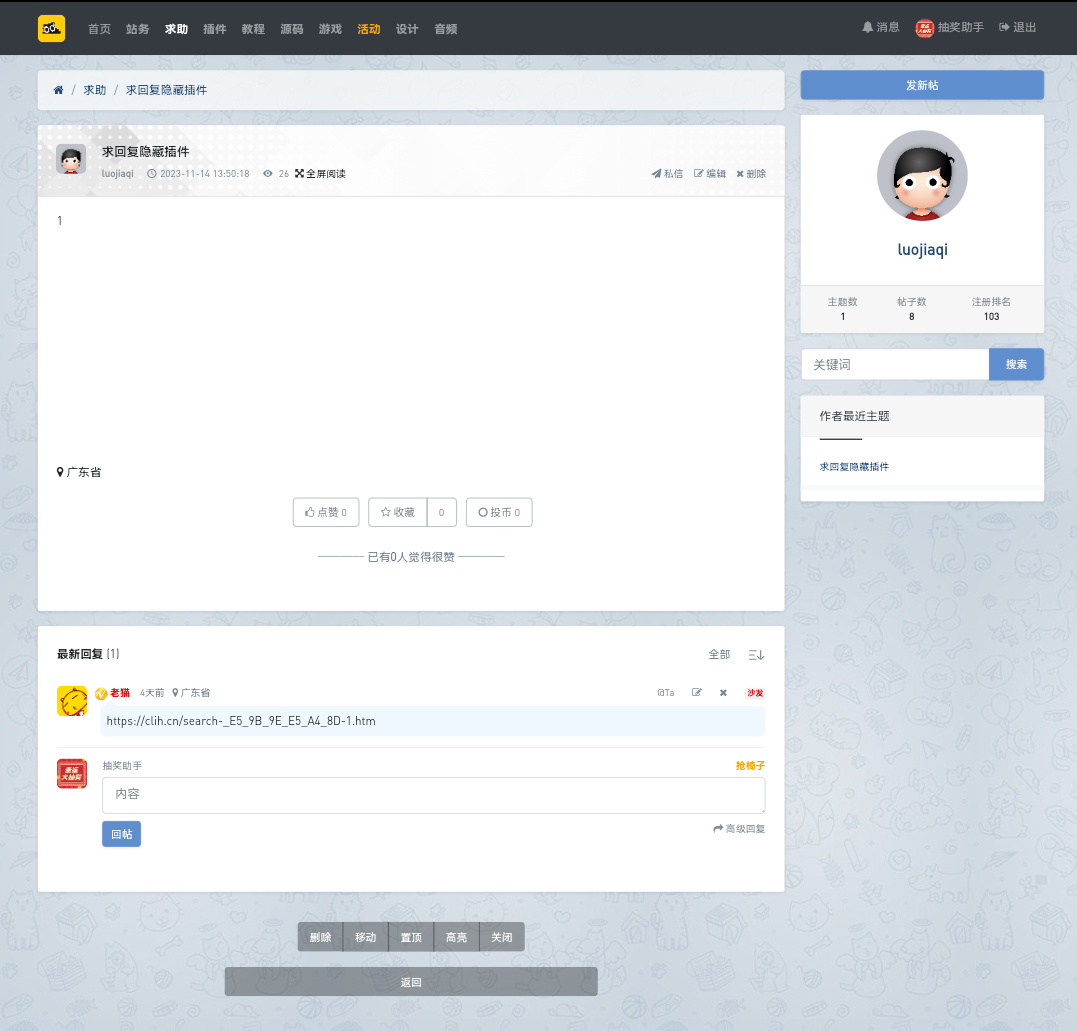This screenshot has height=1031, width=1077.
Task: Delete the 老猫 reply with the X icon
Action: 723,693
